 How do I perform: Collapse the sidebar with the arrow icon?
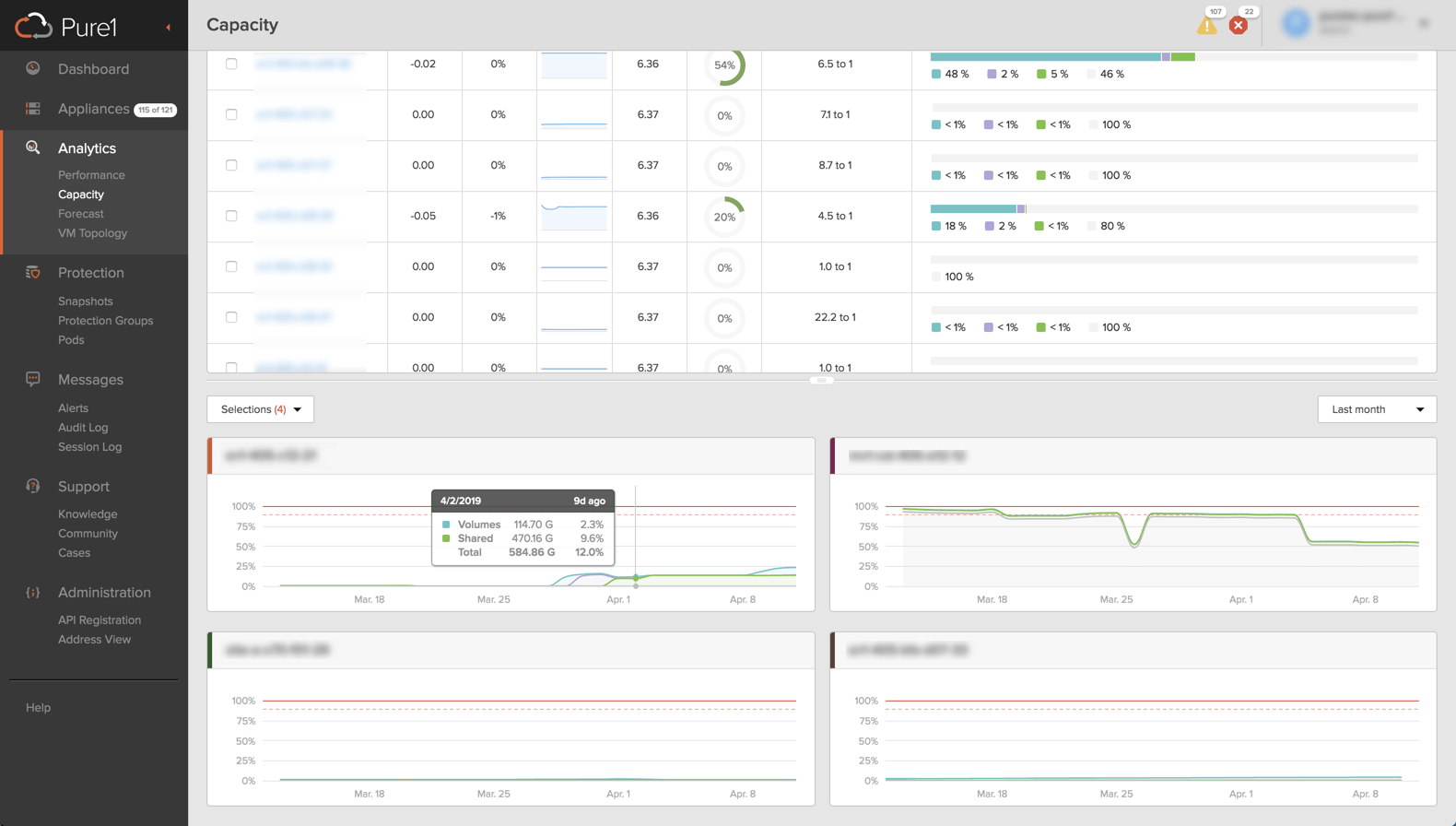click(x=168, y=28)
